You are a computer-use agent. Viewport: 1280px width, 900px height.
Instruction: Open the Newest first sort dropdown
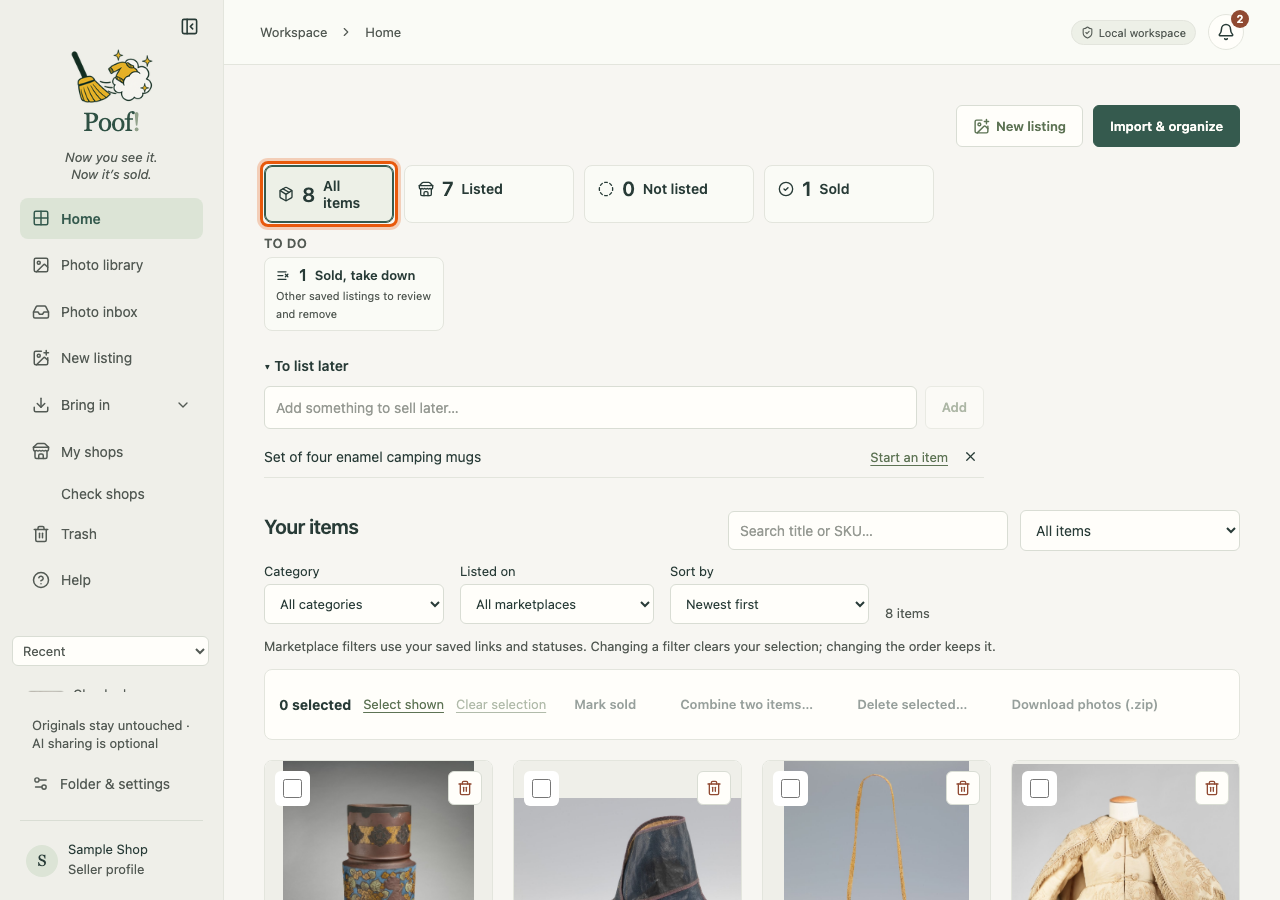[770, 604]
